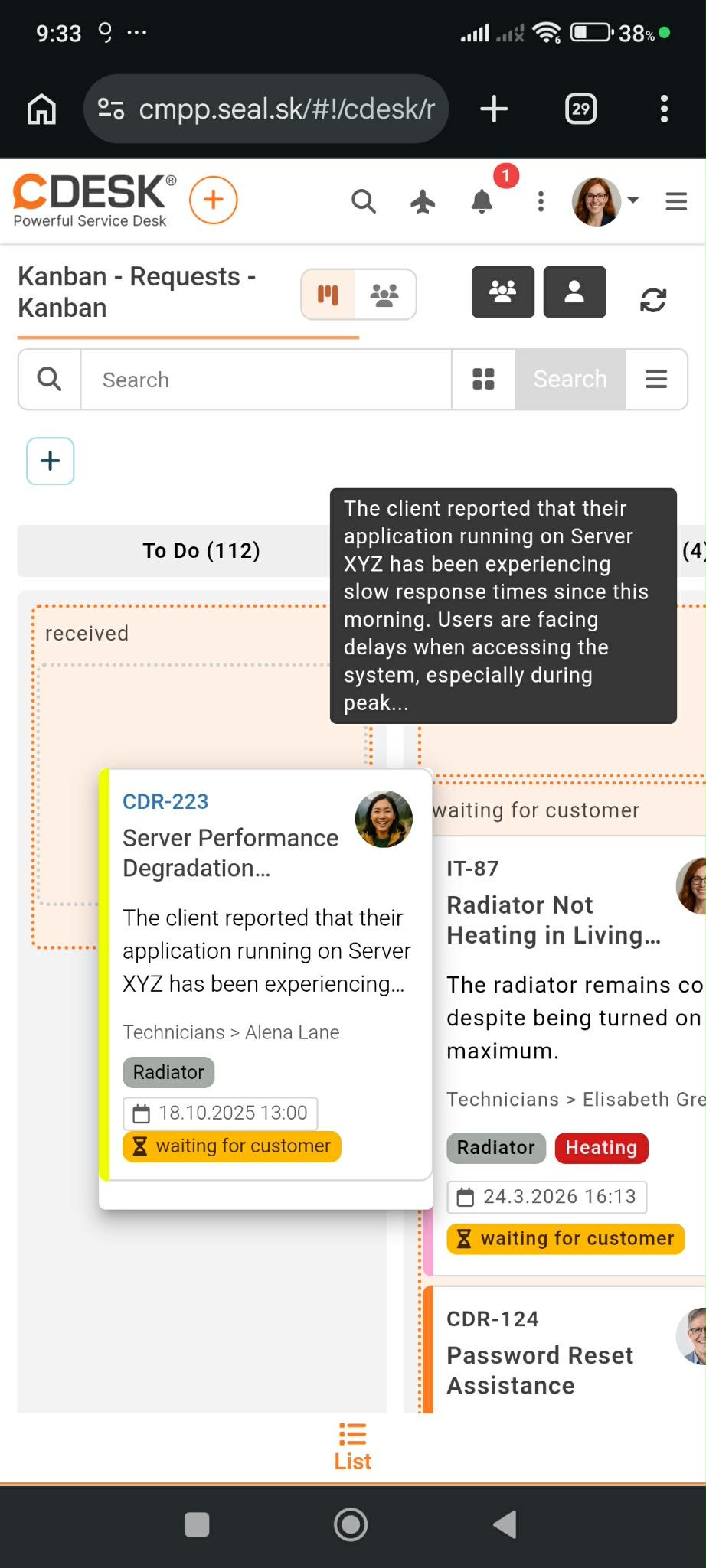Click the grey Search button
Image resolution: width=706 pixels, height=1568 pixels.
(x=570, y=380)
